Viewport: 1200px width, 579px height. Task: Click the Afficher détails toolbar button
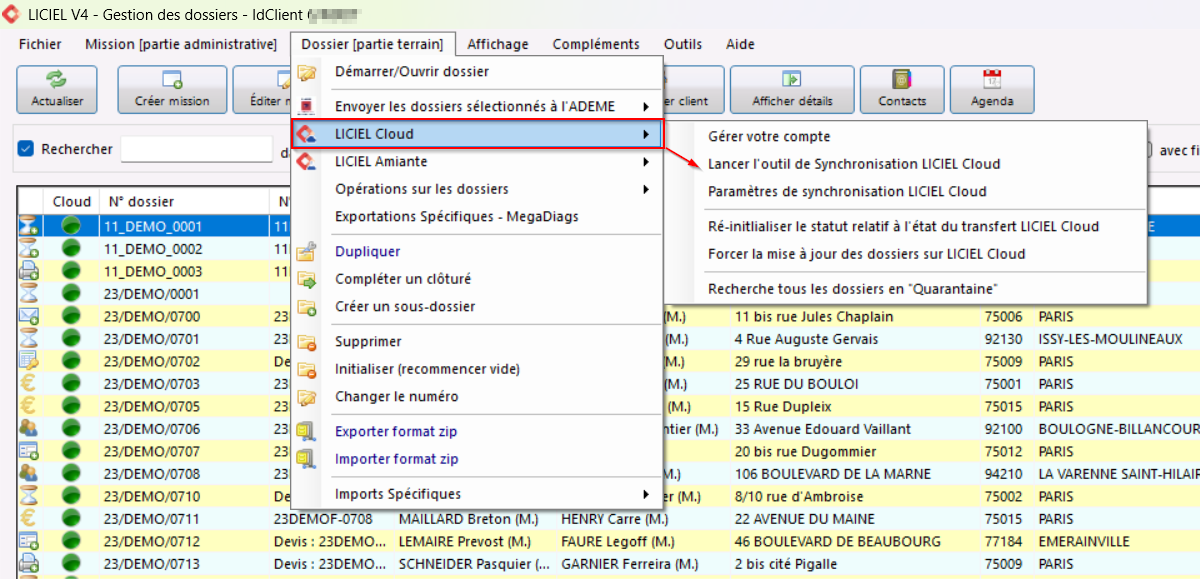pos(792,89)
